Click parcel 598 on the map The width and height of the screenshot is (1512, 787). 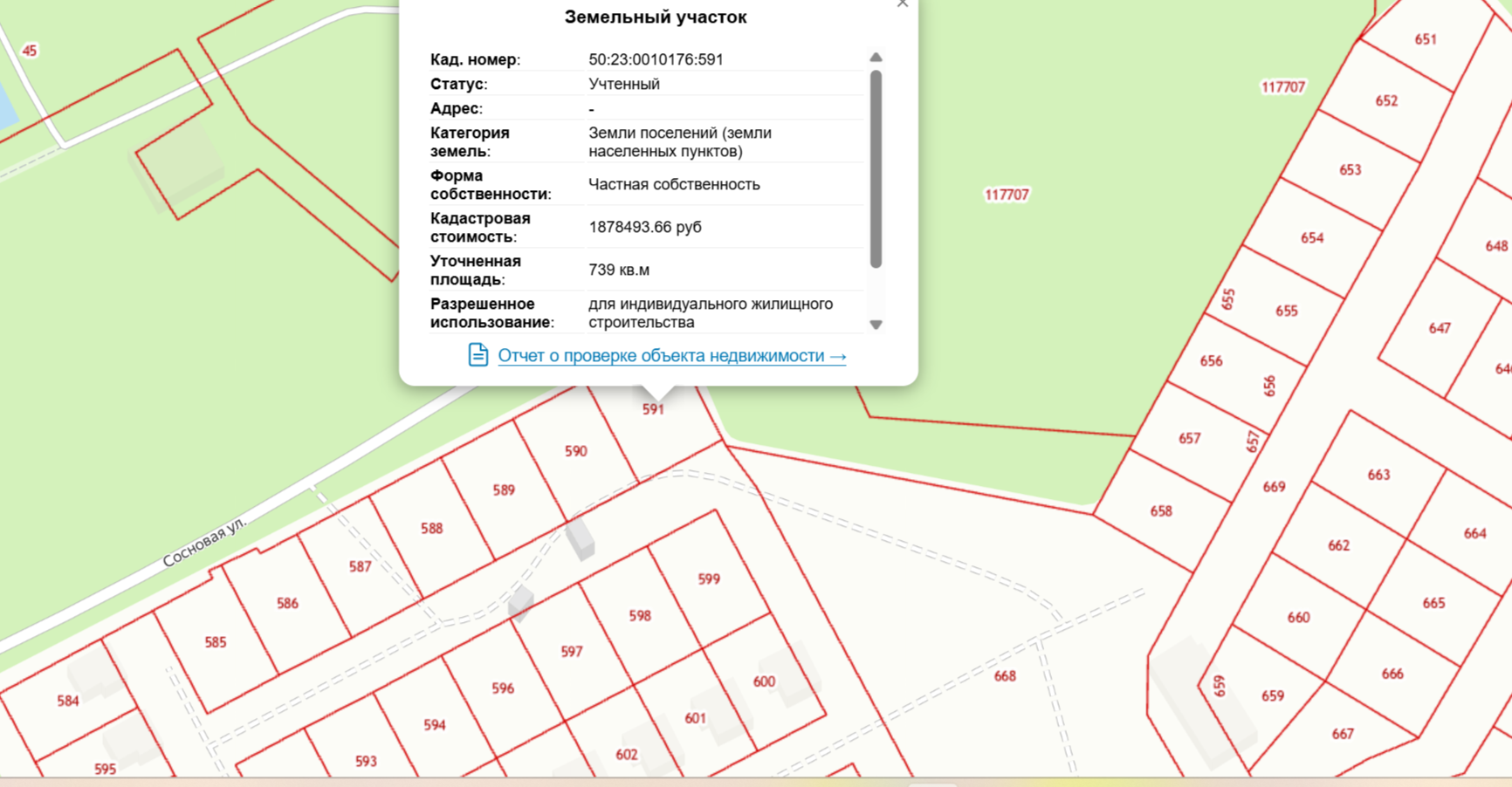(640, 616)
